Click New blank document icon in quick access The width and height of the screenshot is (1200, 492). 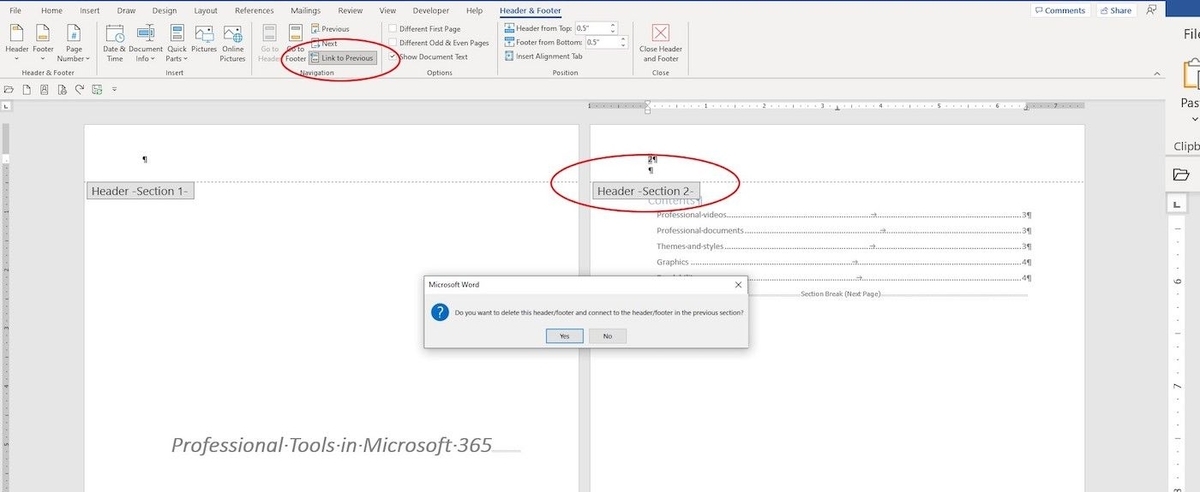point(26,89)
